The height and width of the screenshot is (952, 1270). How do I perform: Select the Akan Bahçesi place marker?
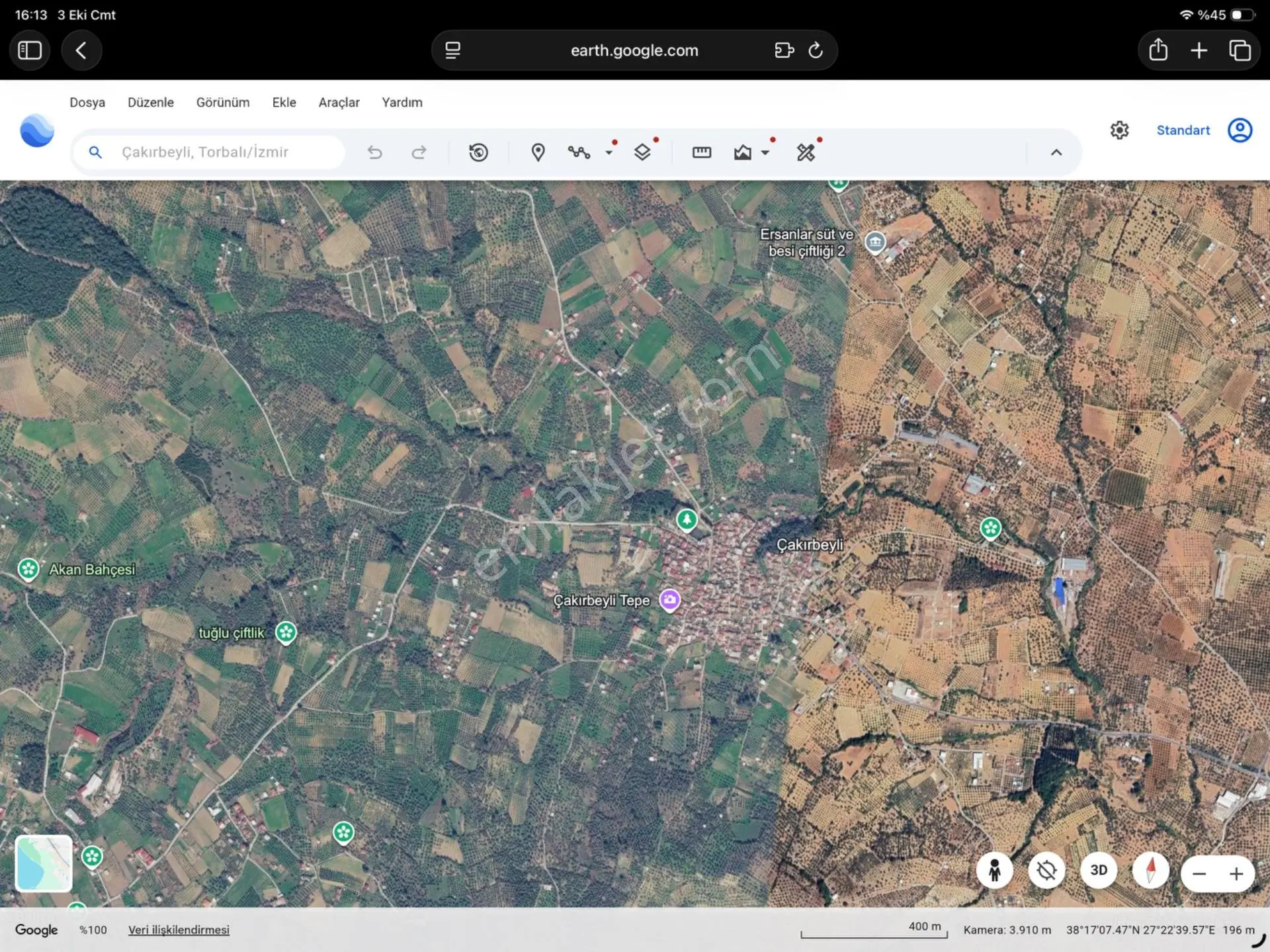coord(28,569)
